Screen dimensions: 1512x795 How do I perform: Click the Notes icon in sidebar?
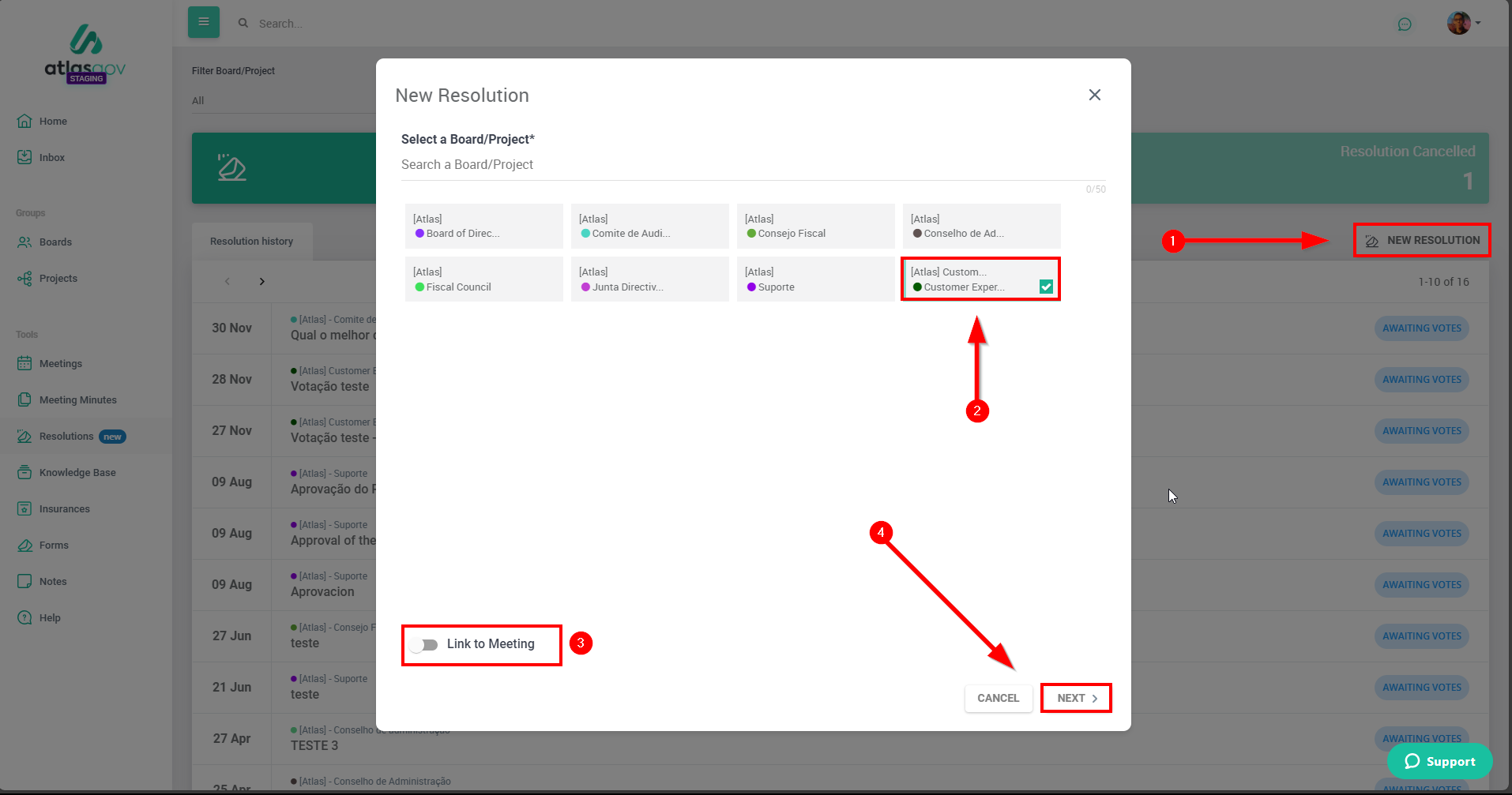click(x=24, y=581)
